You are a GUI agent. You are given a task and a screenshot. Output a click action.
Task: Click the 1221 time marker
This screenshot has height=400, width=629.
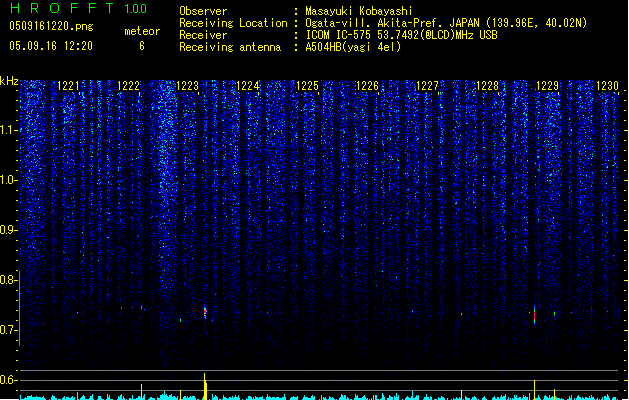[69, 86]
